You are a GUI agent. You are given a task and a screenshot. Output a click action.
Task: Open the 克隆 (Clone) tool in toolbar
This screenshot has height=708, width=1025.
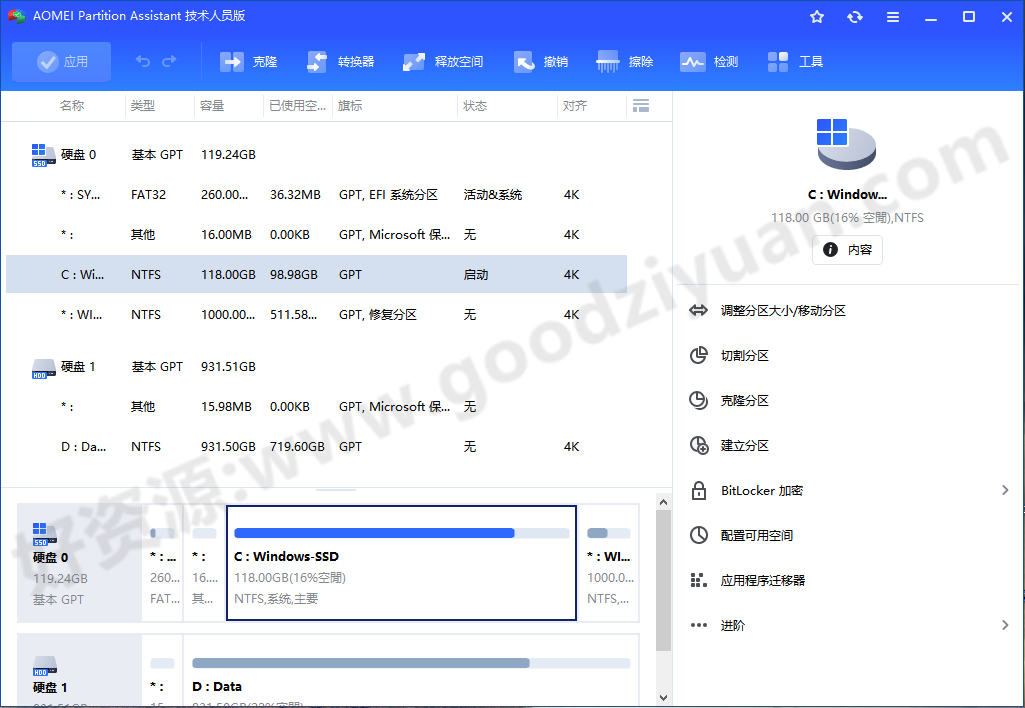pos(247,61)
